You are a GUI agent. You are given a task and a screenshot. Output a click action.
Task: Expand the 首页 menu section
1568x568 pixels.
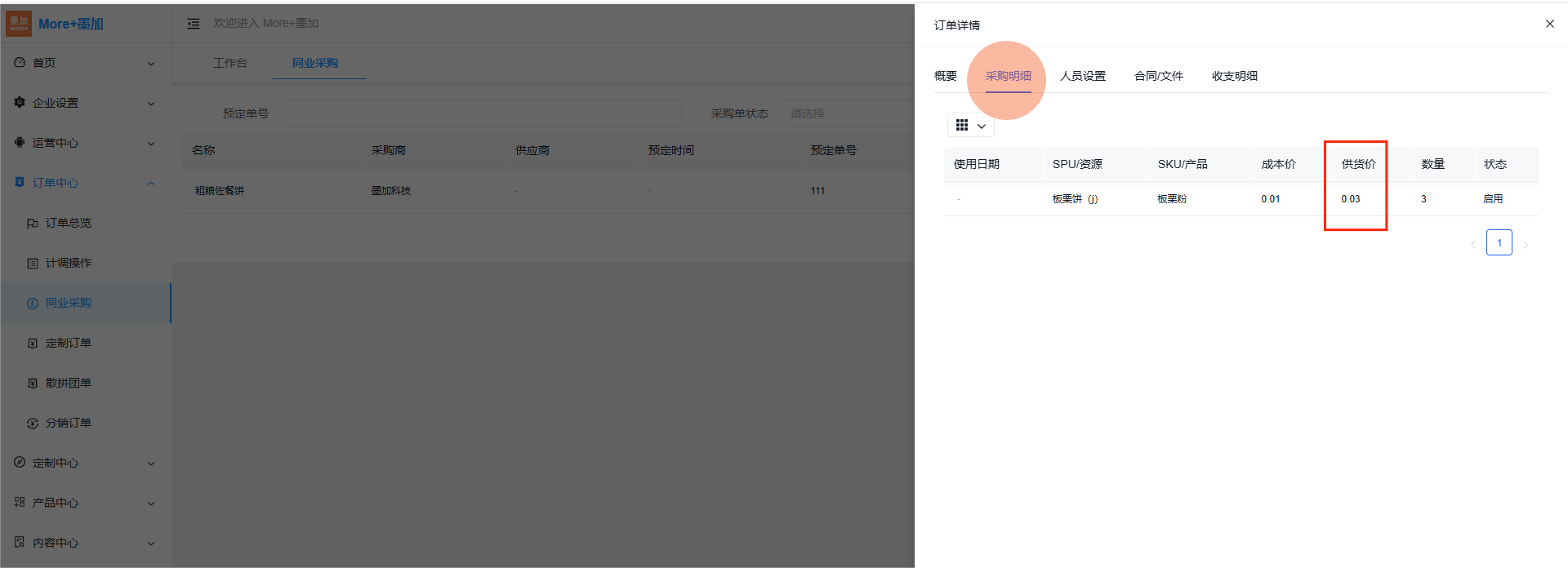point(82,63)
